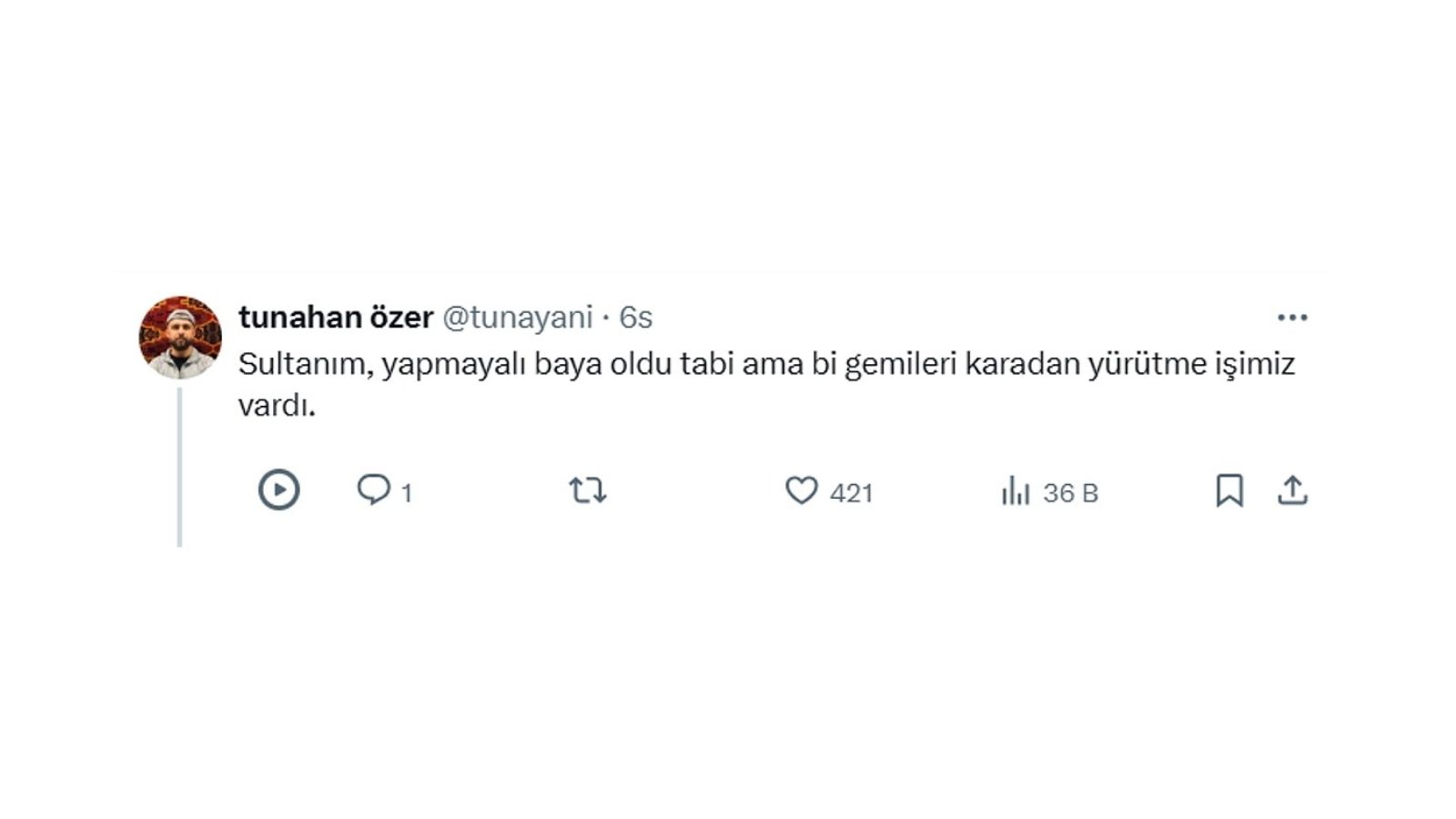Click the word "işimiz" ending the first line
1456x819 pixels.
[1255, 364]
